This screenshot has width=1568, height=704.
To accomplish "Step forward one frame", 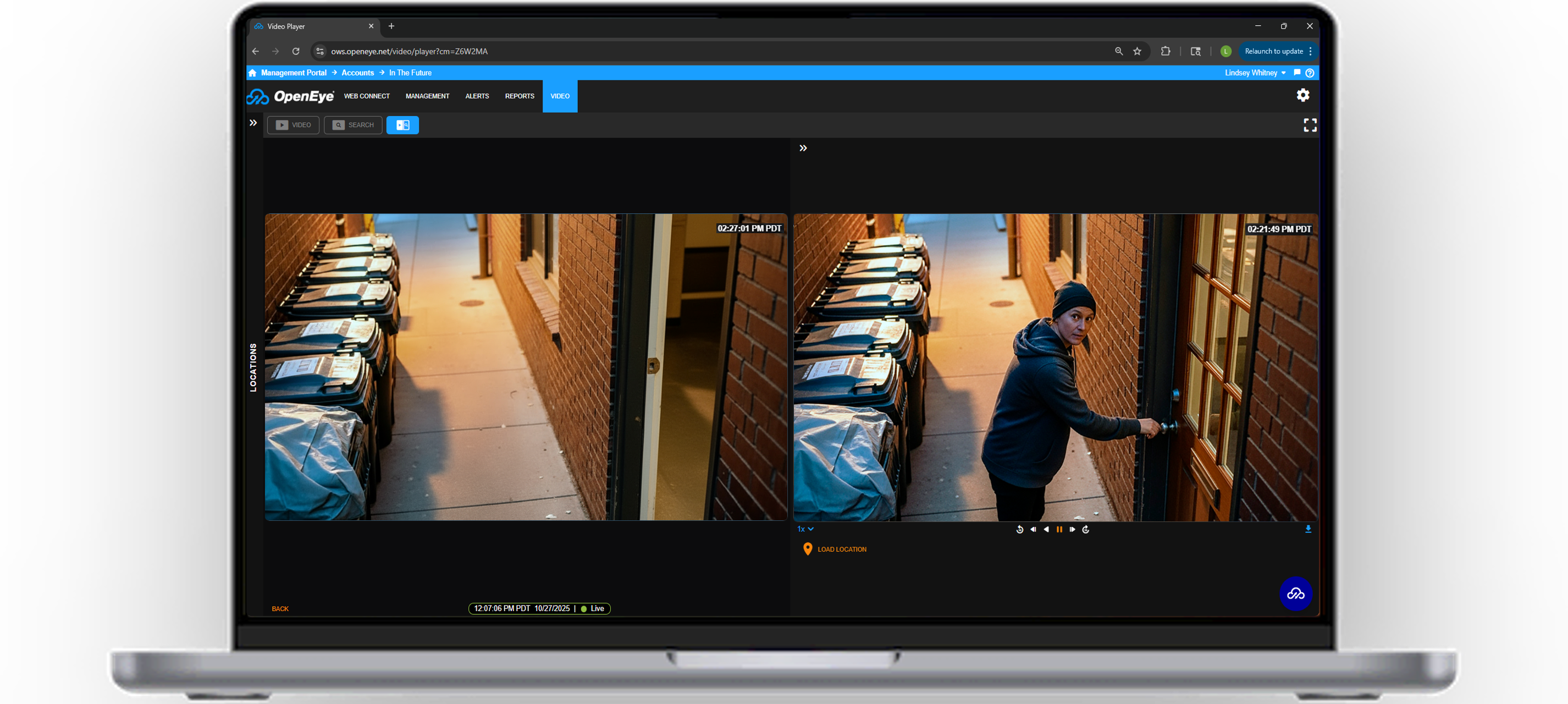I will [1072, 529].
